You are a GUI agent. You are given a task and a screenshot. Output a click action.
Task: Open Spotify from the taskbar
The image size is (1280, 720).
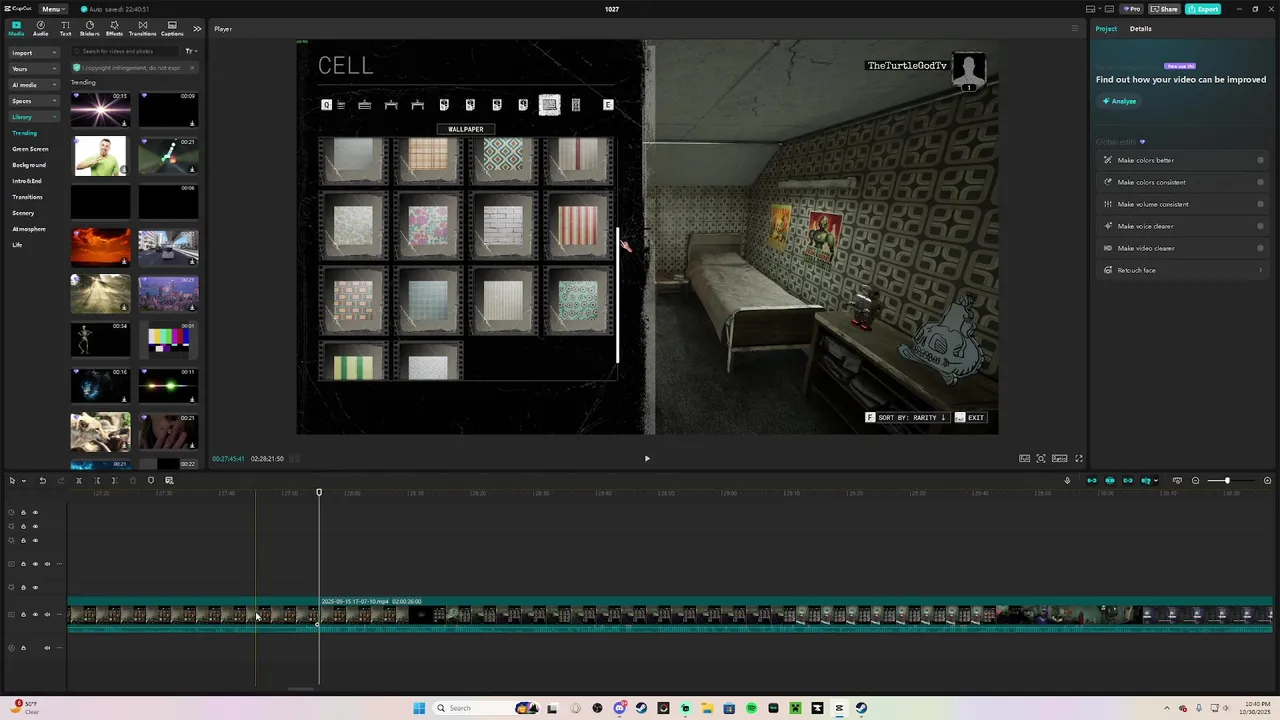coord(751,708)
